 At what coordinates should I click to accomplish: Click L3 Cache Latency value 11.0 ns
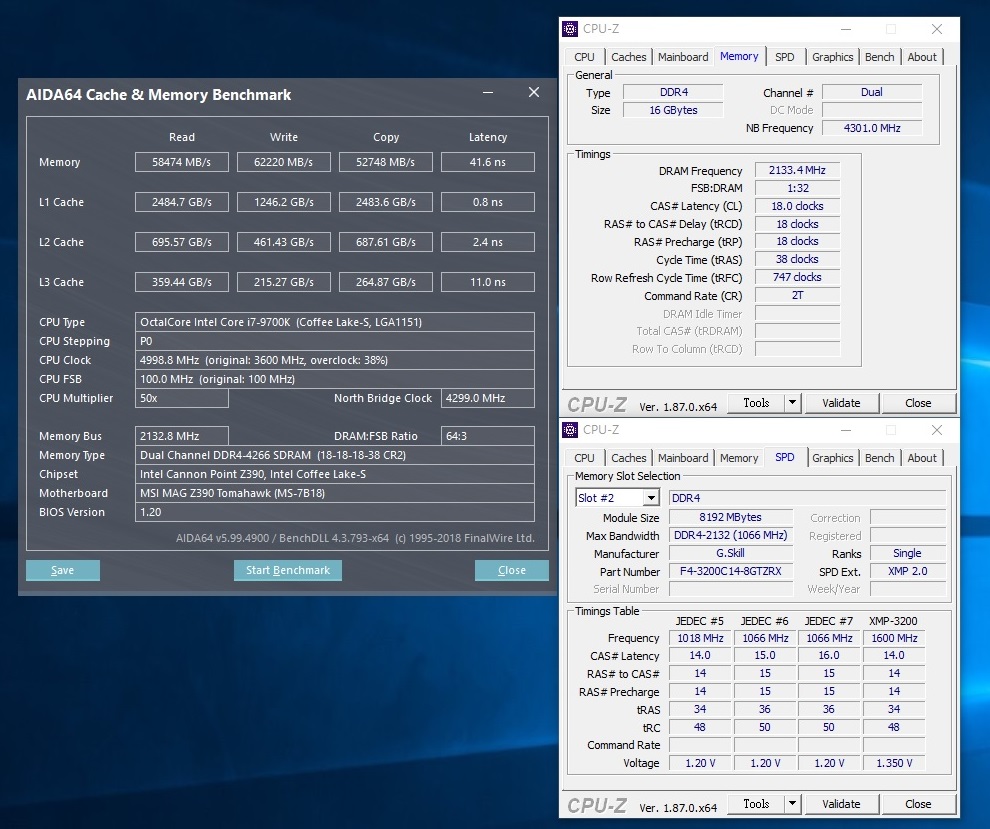(487, 282)
